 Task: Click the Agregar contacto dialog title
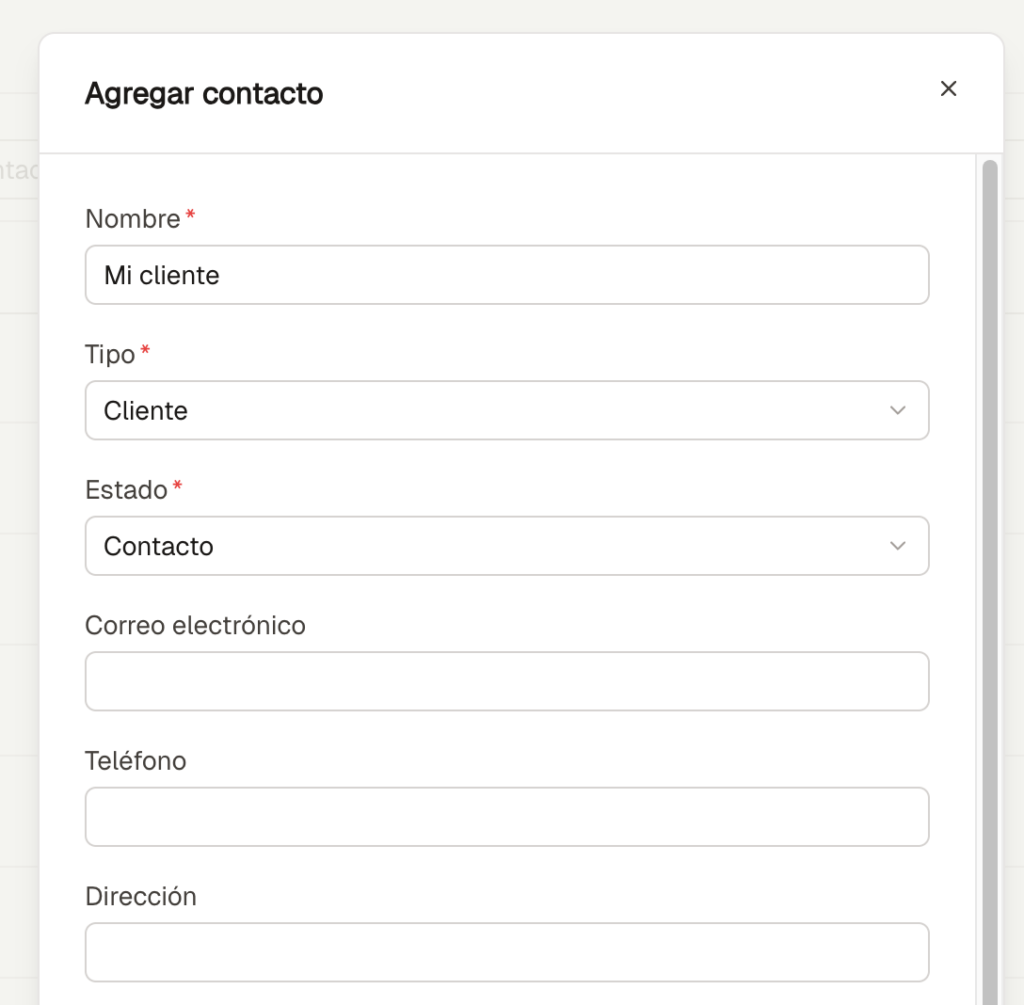[204, 94]
